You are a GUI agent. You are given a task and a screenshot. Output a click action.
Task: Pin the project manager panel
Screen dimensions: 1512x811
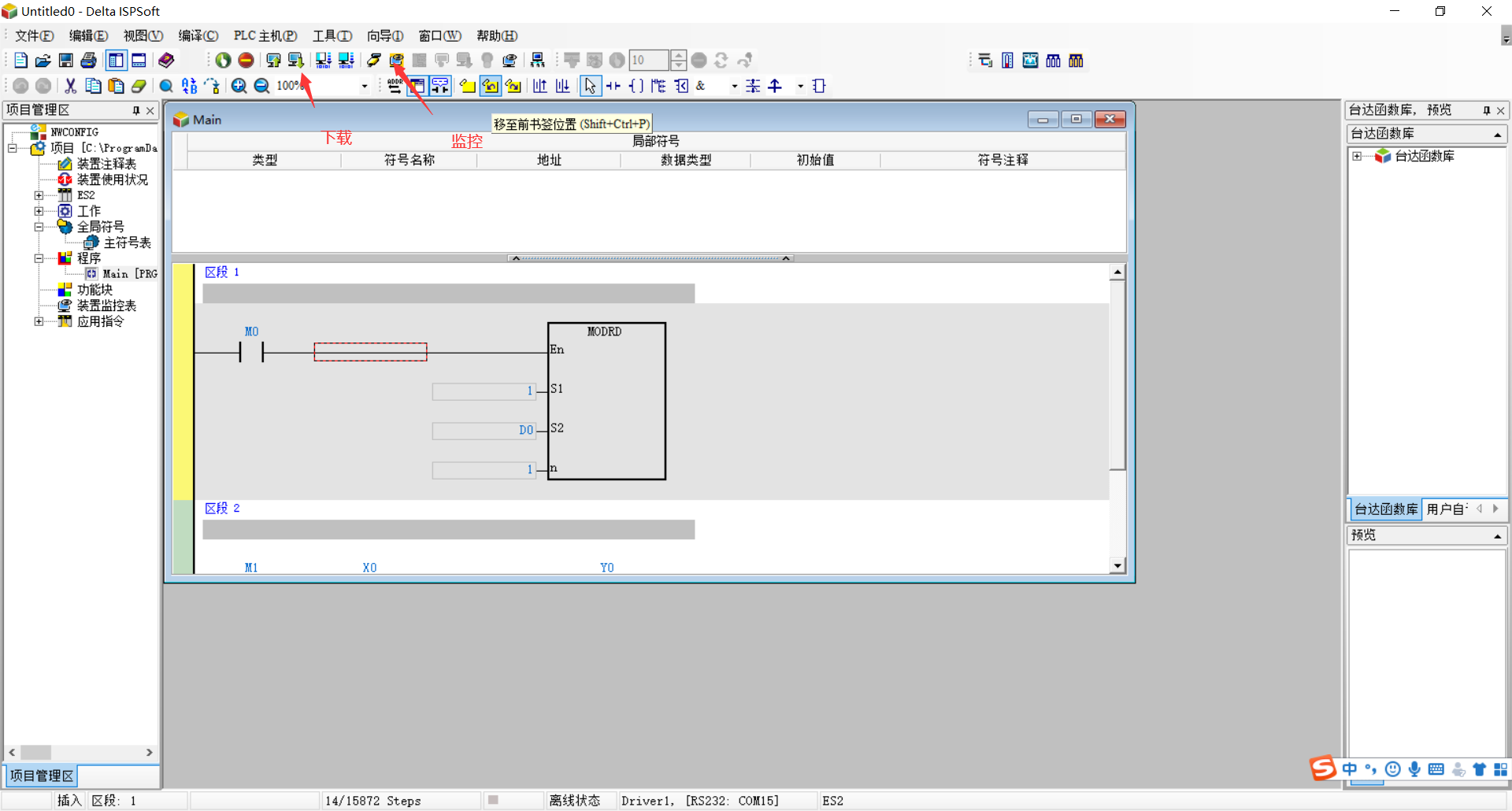[x=136, y=110]
